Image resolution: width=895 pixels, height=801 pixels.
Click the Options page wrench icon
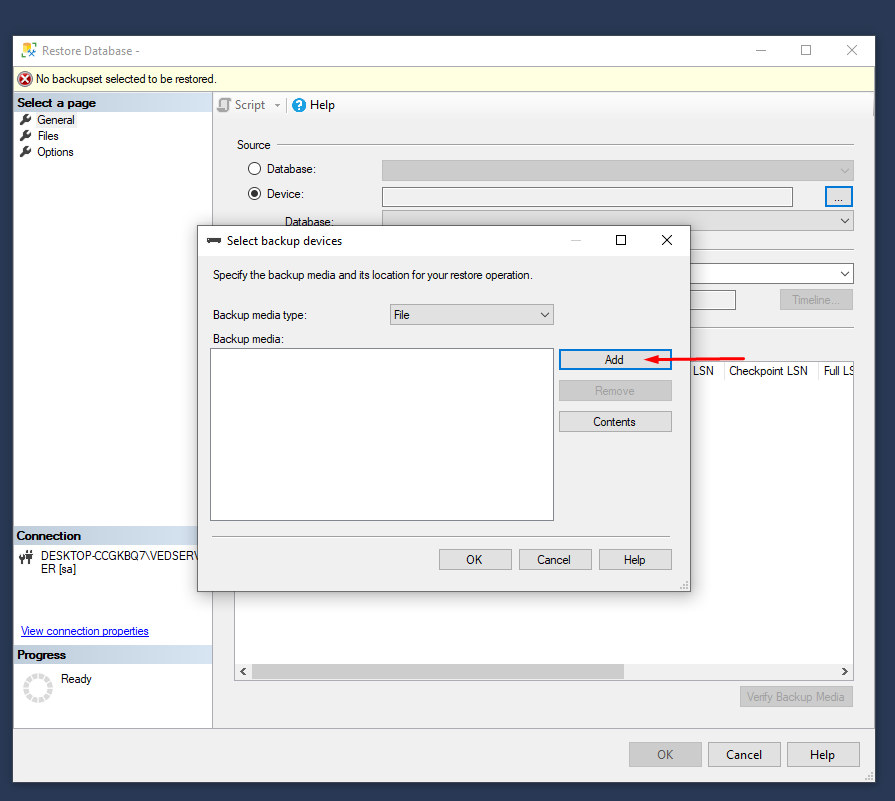pyautogui.click(x=26, y=152)
